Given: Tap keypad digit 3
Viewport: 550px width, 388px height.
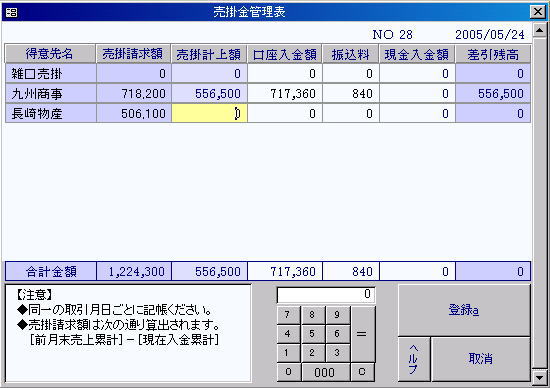Looking at the screenshot, I should pos(337,353).
